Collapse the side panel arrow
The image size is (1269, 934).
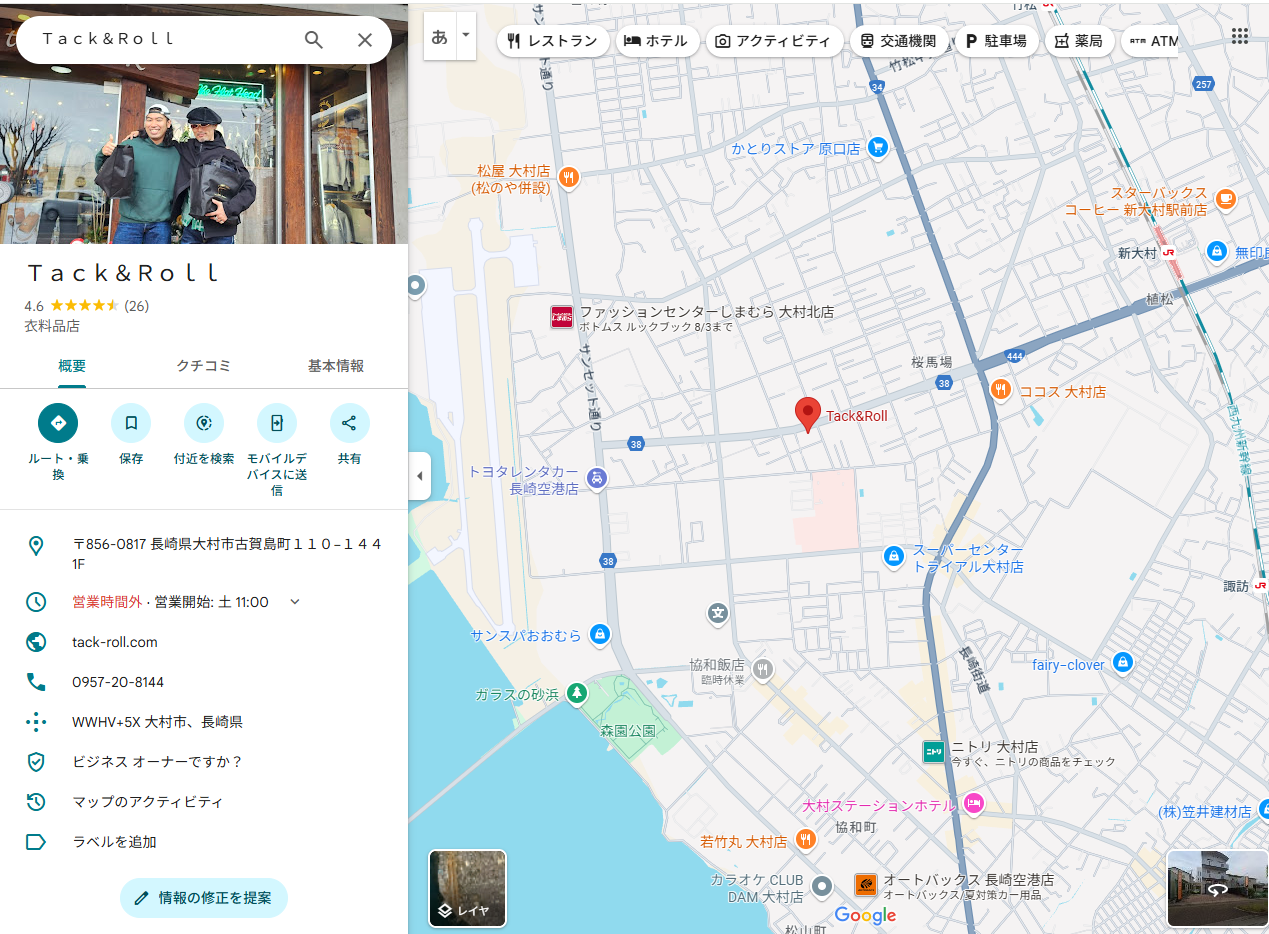click(420, 476)
